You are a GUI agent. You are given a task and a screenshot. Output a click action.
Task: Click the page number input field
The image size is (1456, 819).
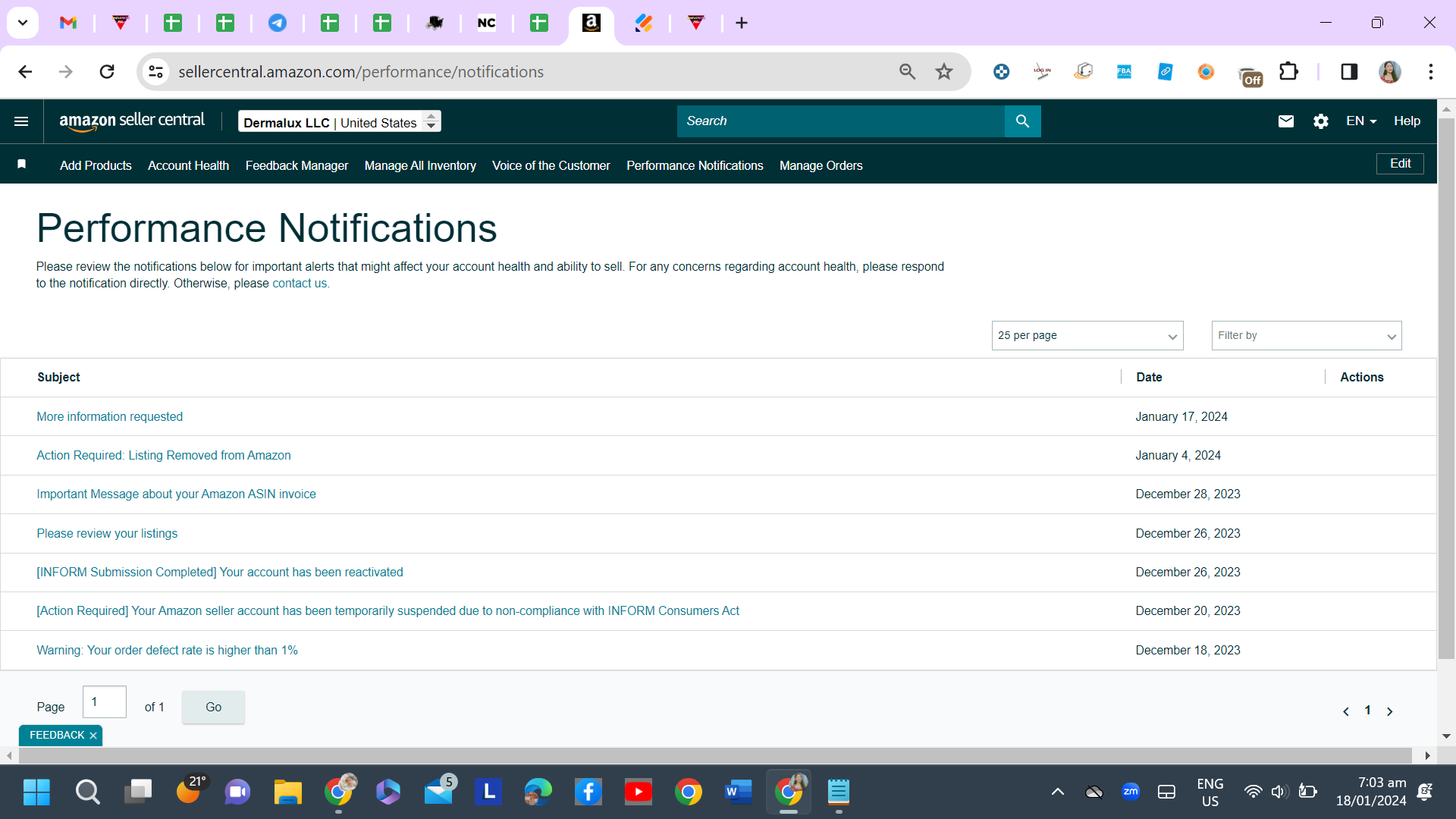tap(105, 702)
